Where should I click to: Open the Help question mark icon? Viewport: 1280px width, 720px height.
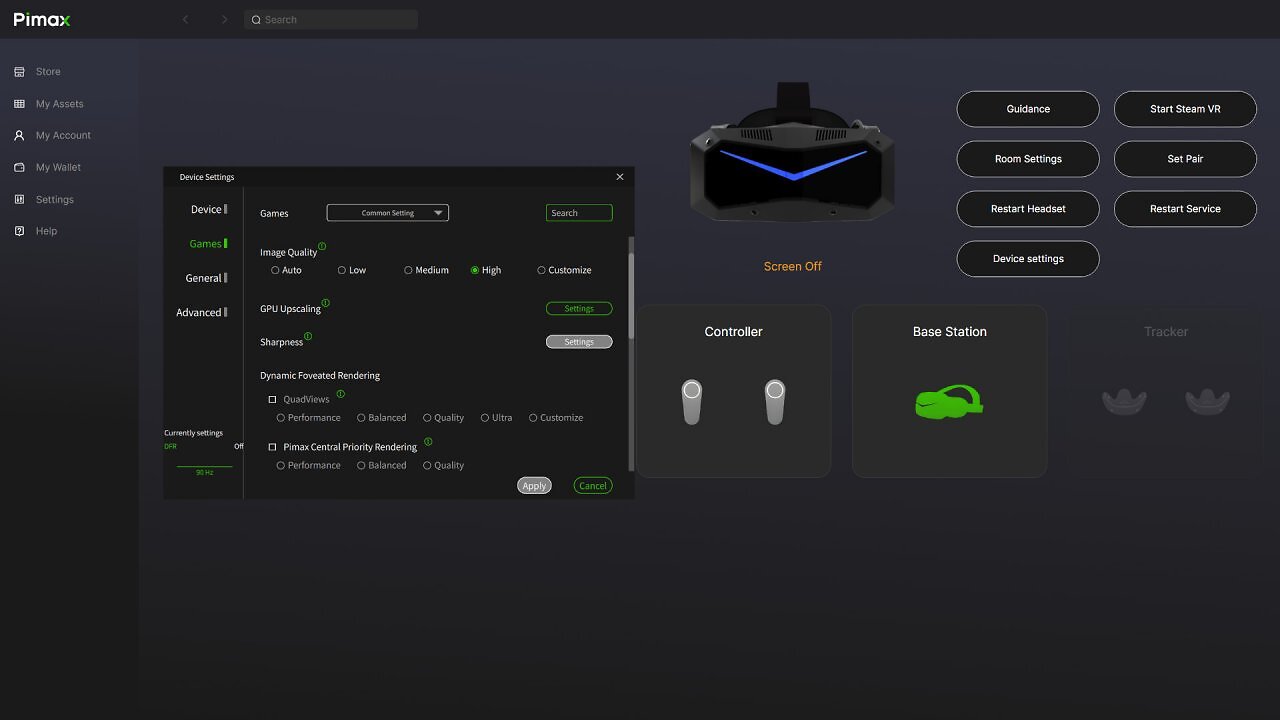(19, 231)
